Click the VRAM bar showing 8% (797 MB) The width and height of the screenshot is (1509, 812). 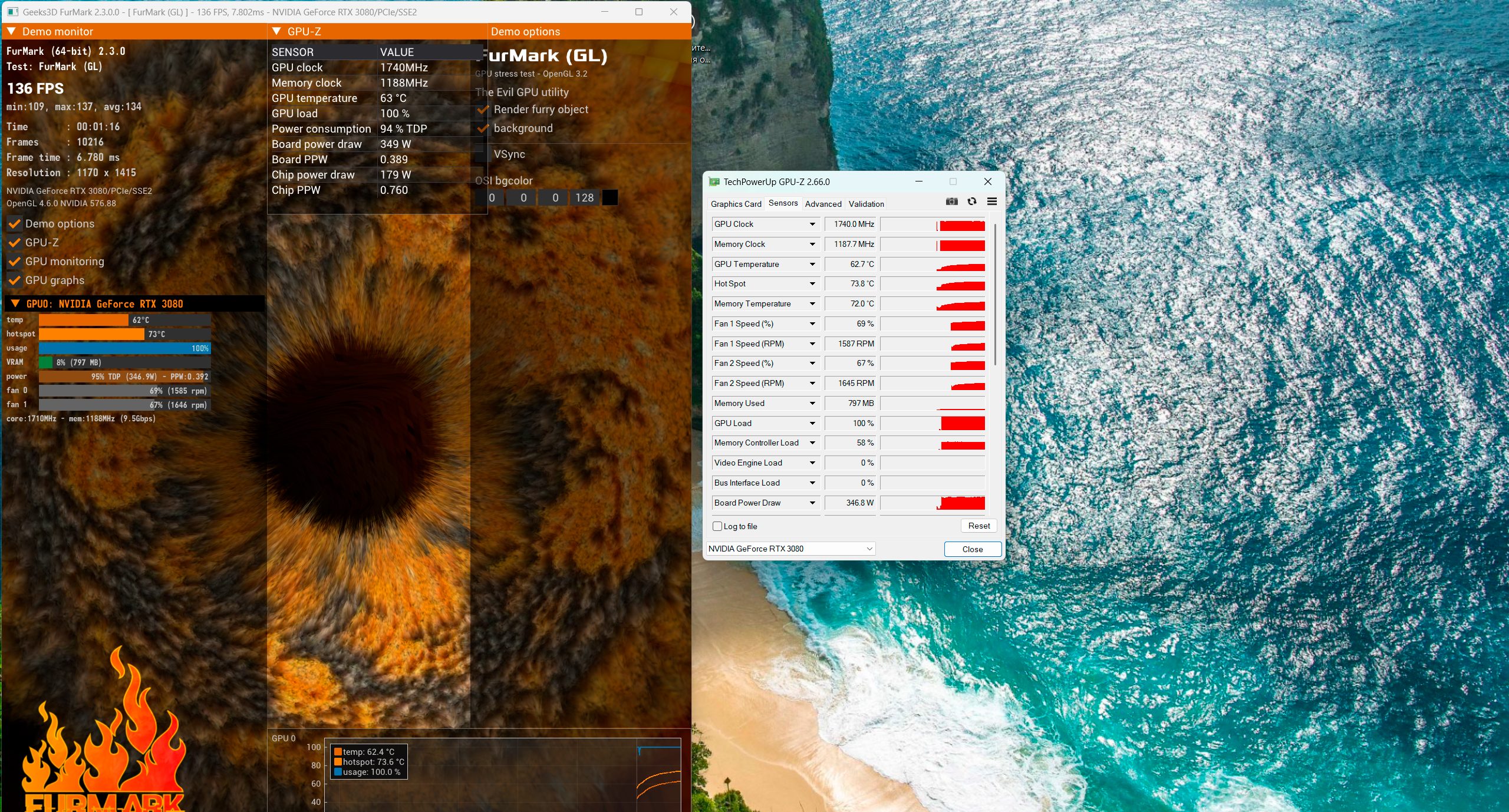pos(125,362)
